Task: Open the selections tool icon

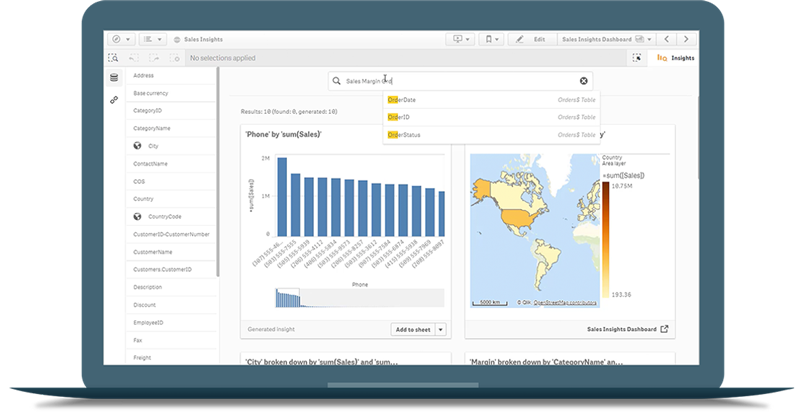Action: click(636, 59)
